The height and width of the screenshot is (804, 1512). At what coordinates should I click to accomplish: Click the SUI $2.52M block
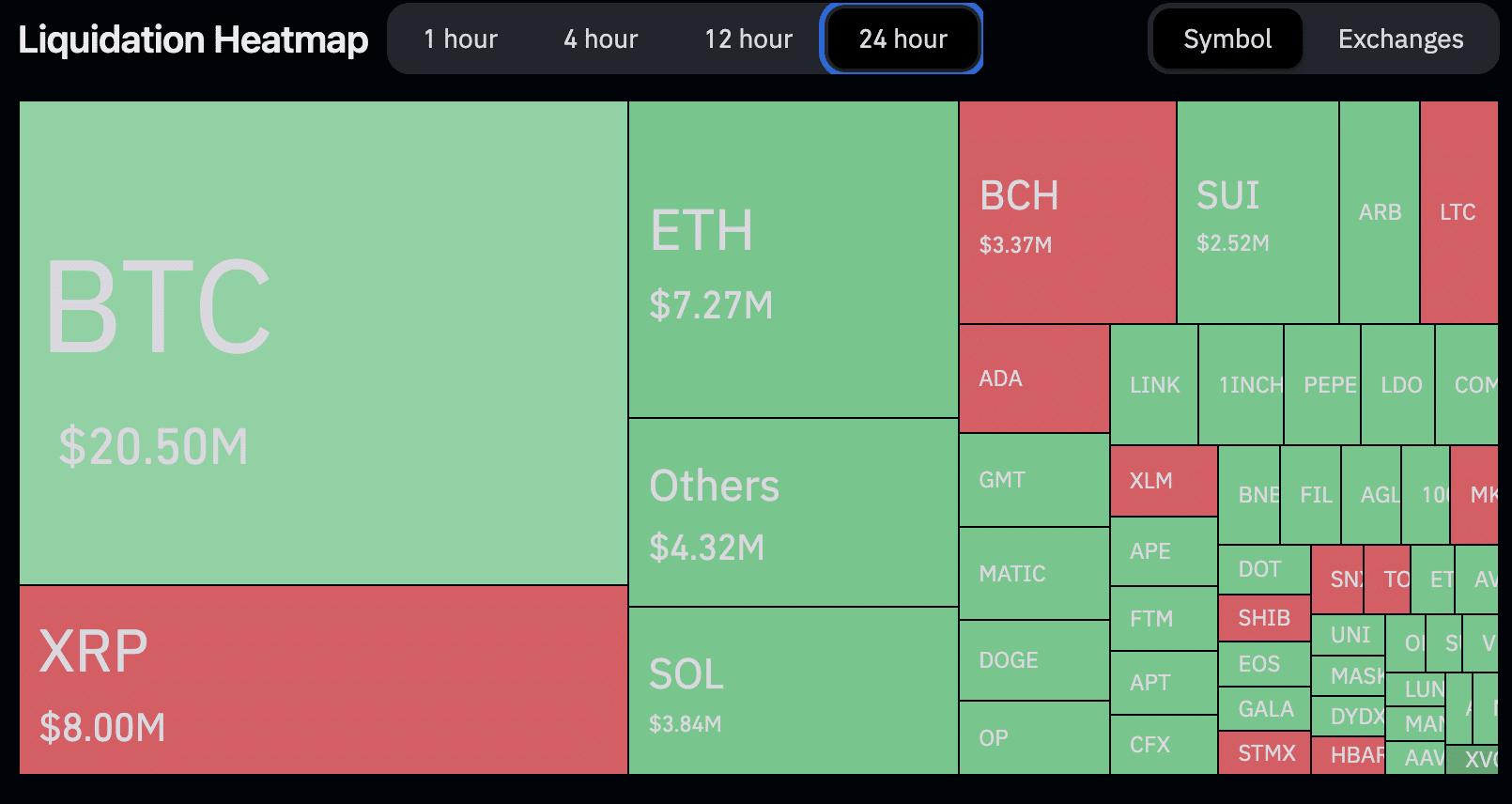tap(1257, 212)
